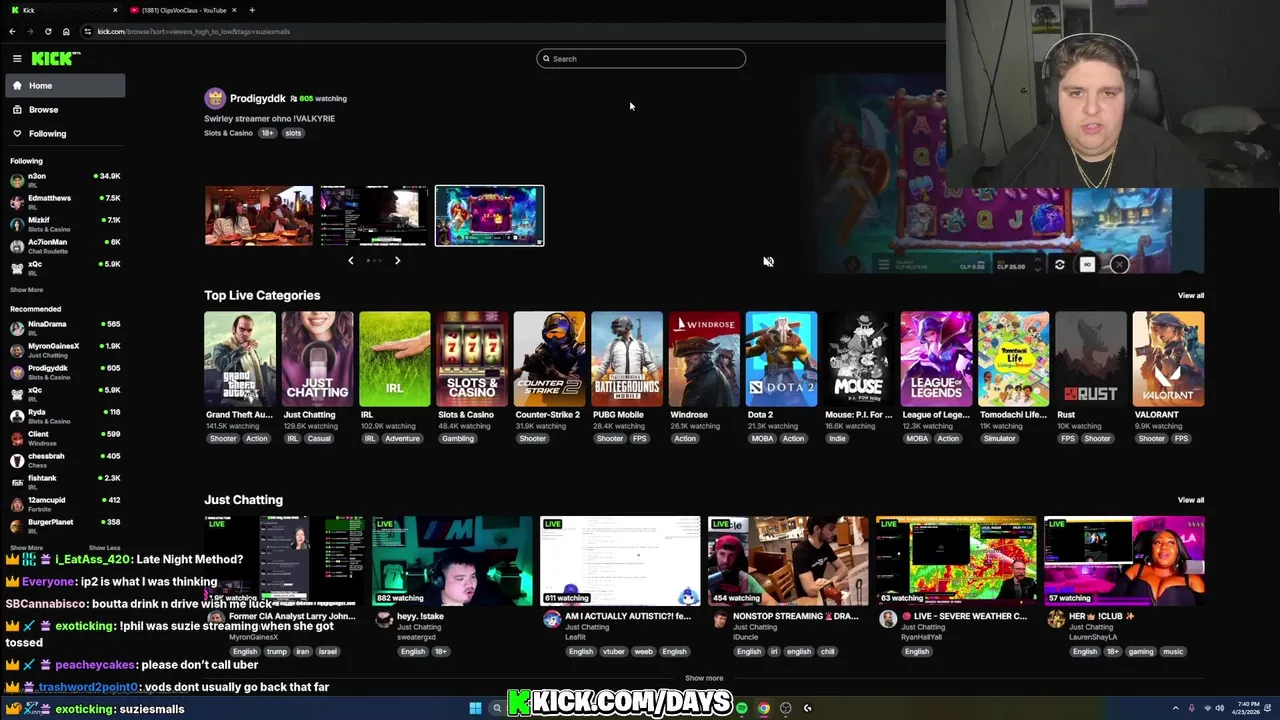The image size is (1280, 720).
Task: Open the Slots & Casino category card
Action: click(x=472, y=359)
